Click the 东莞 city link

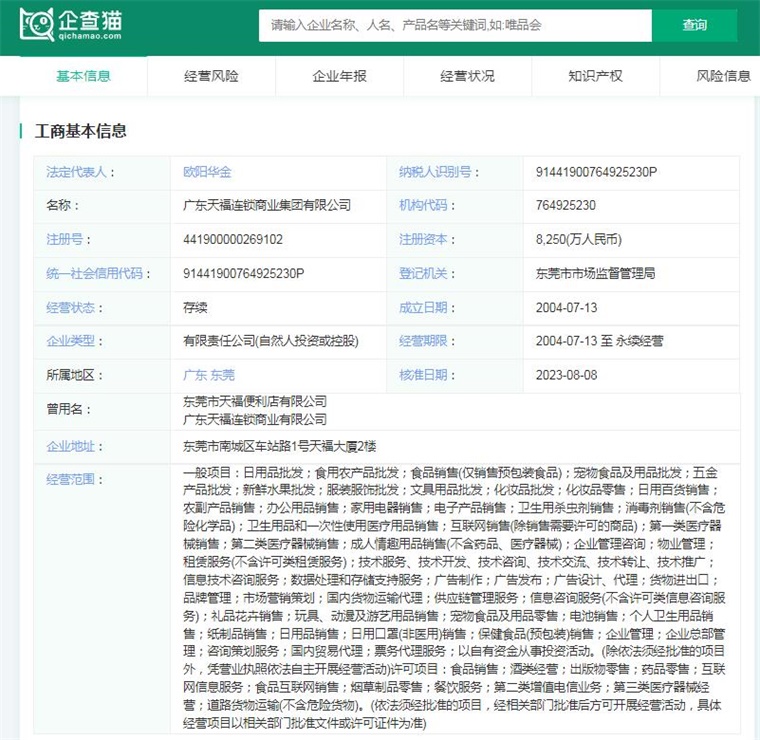222,375
